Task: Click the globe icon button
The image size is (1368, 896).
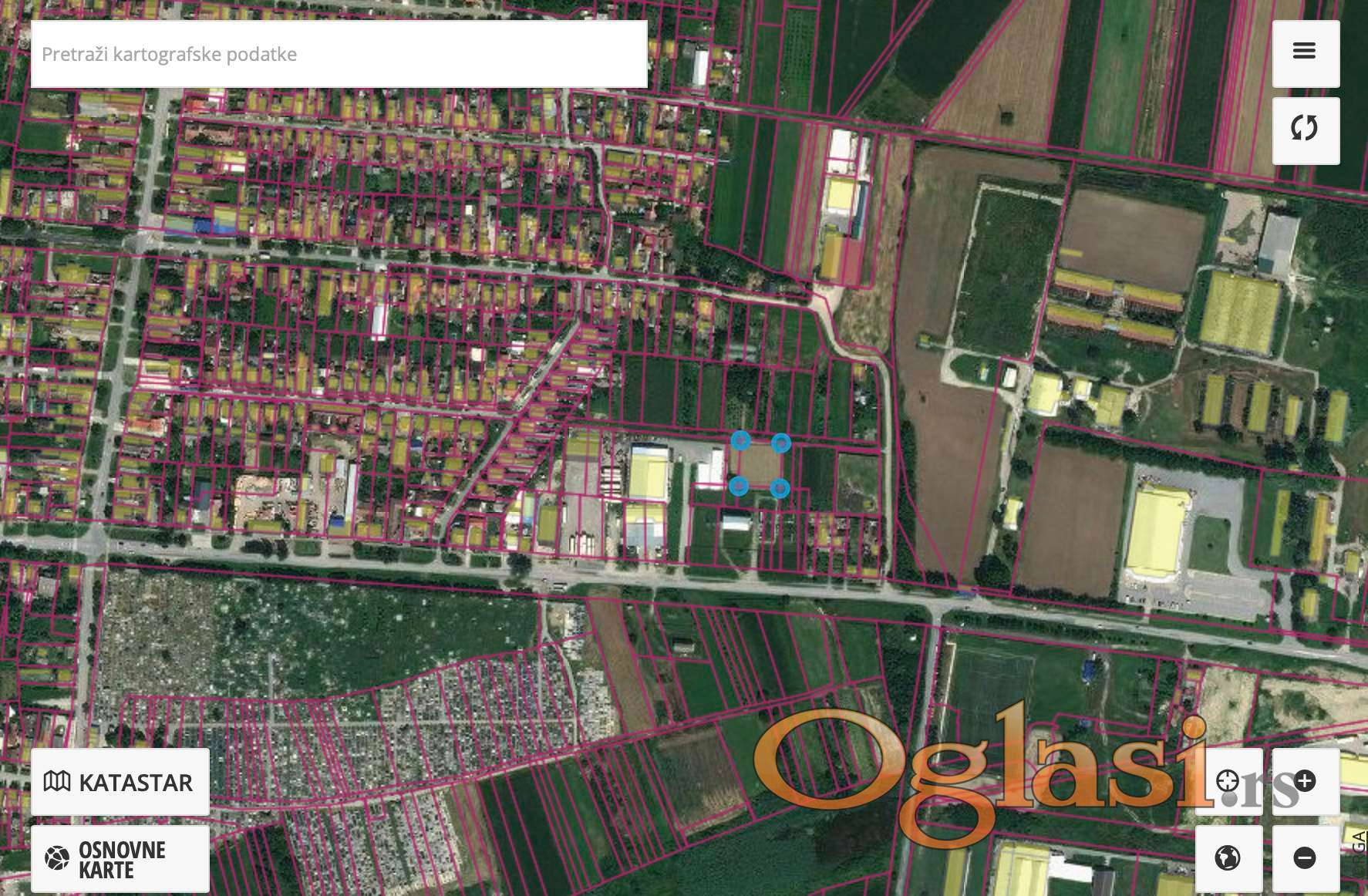Action: point(1228,857)
